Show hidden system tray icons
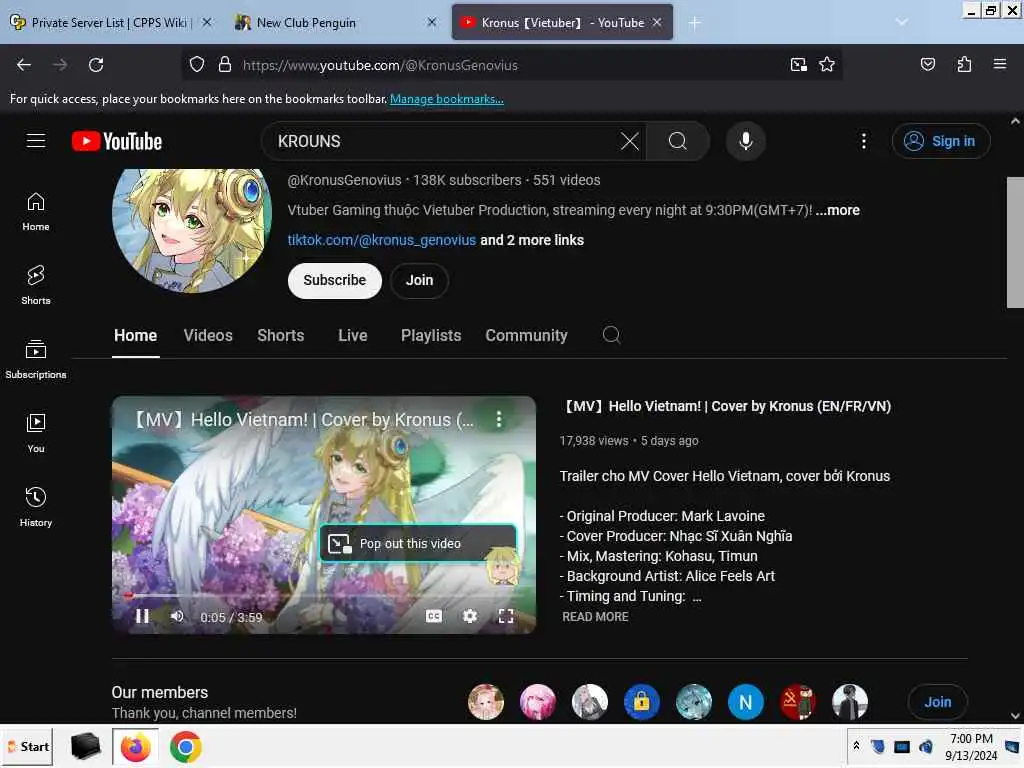The image size is (1024, 768). [856, 745]
